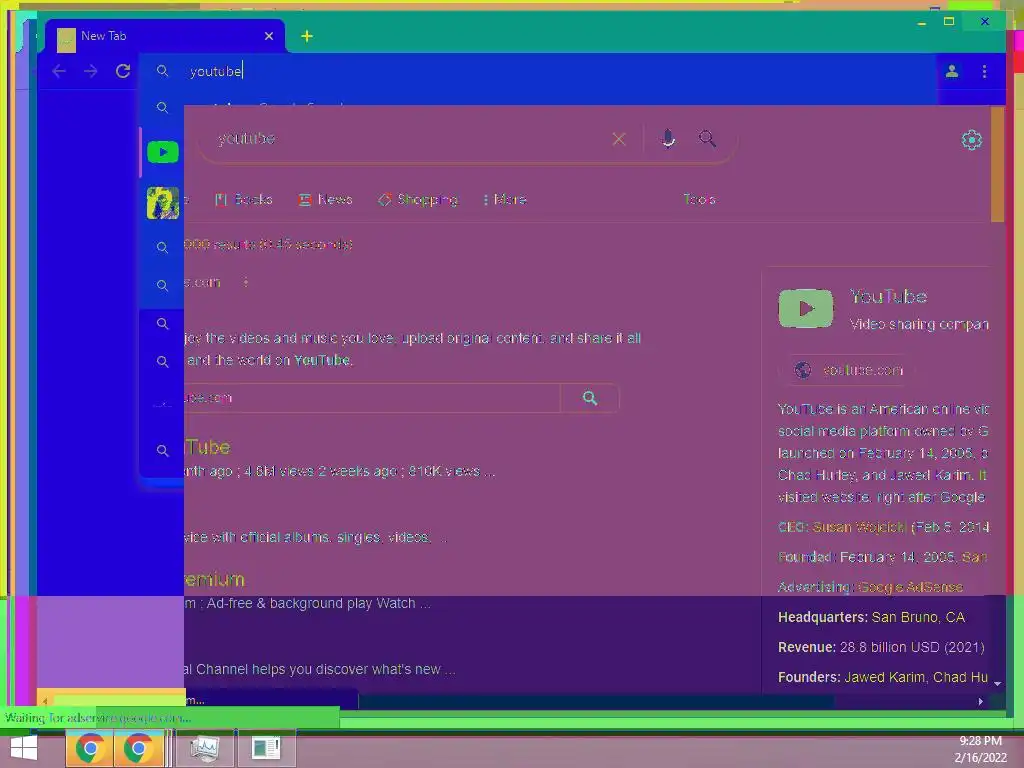Click the browser forward arrow
The width and height of the screenshot is (1024, 768).
(91, 71)
